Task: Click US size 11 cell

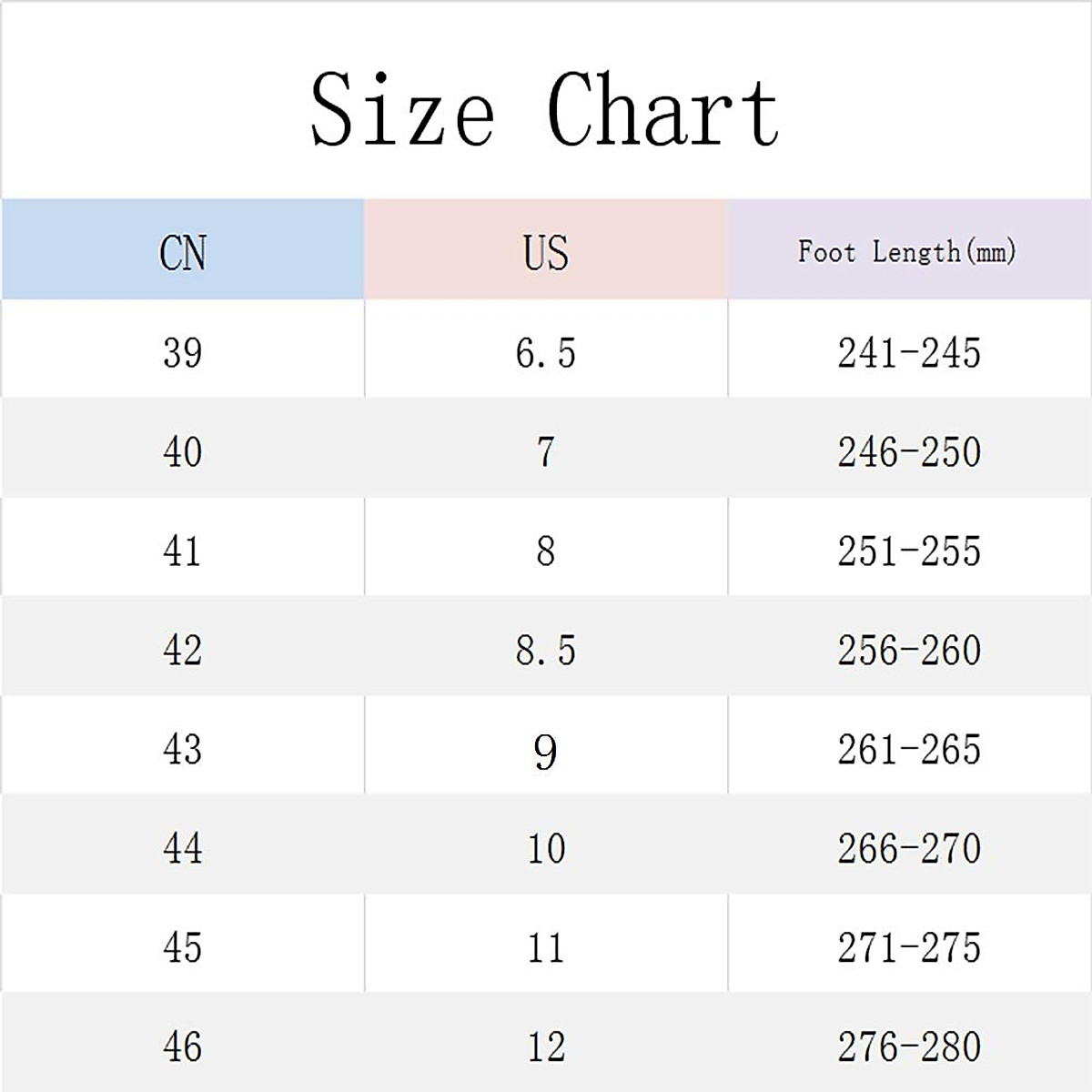Action: (x=546, y=947)
